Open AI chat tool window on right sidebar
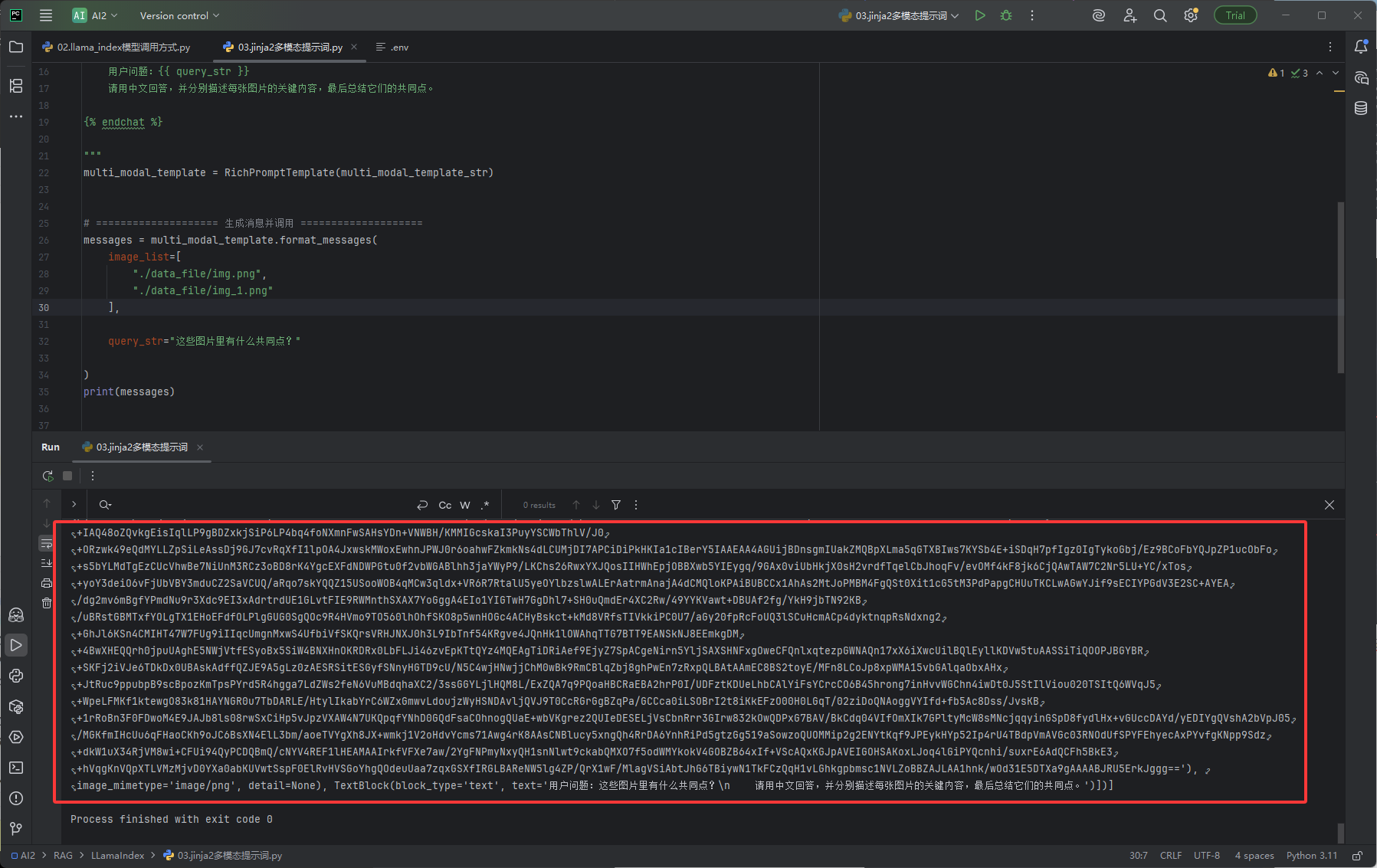 [x=1361, y=77]
